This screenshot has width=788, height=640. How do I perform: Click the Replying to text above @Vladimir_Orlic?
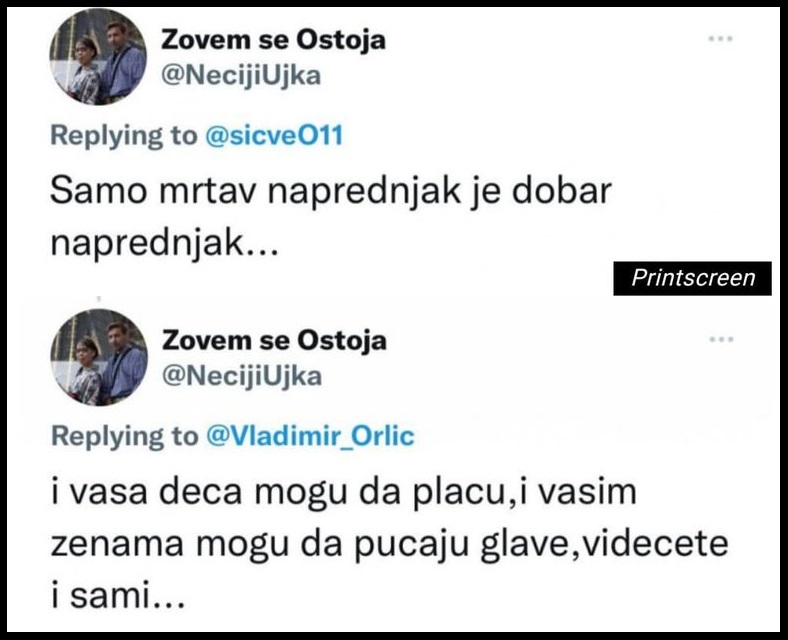[124, 436]
